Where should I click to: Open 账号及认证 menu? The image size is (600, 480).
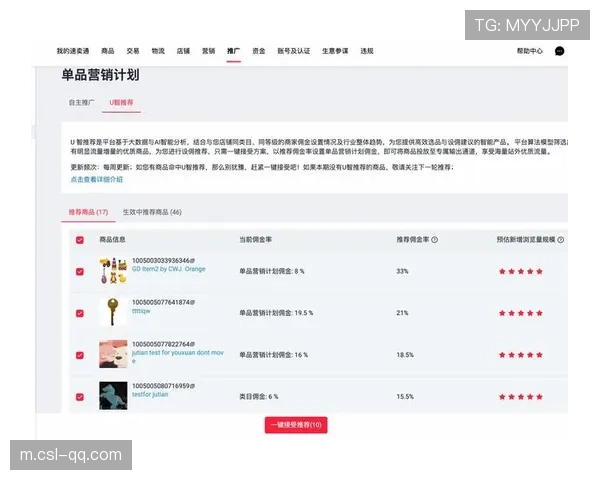tap(293, 51)
